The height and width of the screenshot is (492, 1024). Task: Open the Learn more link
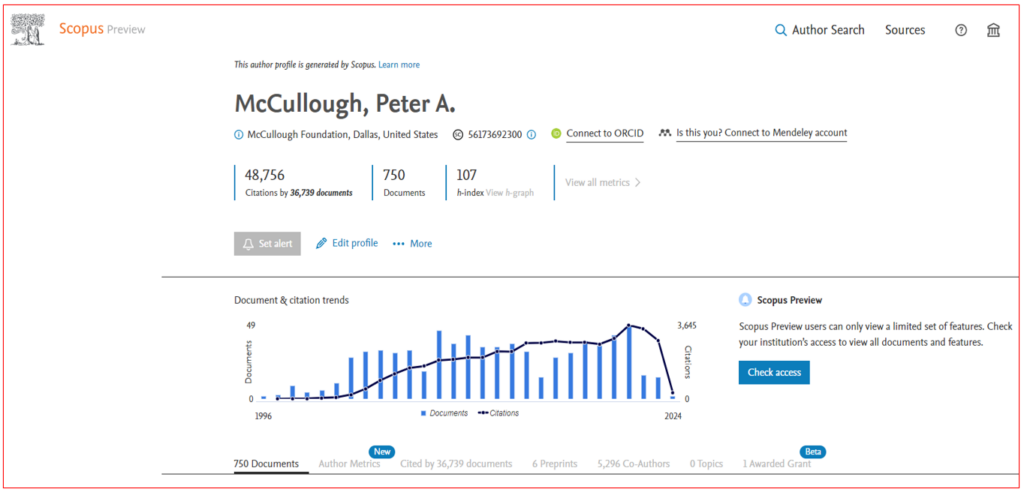point(399,65)
